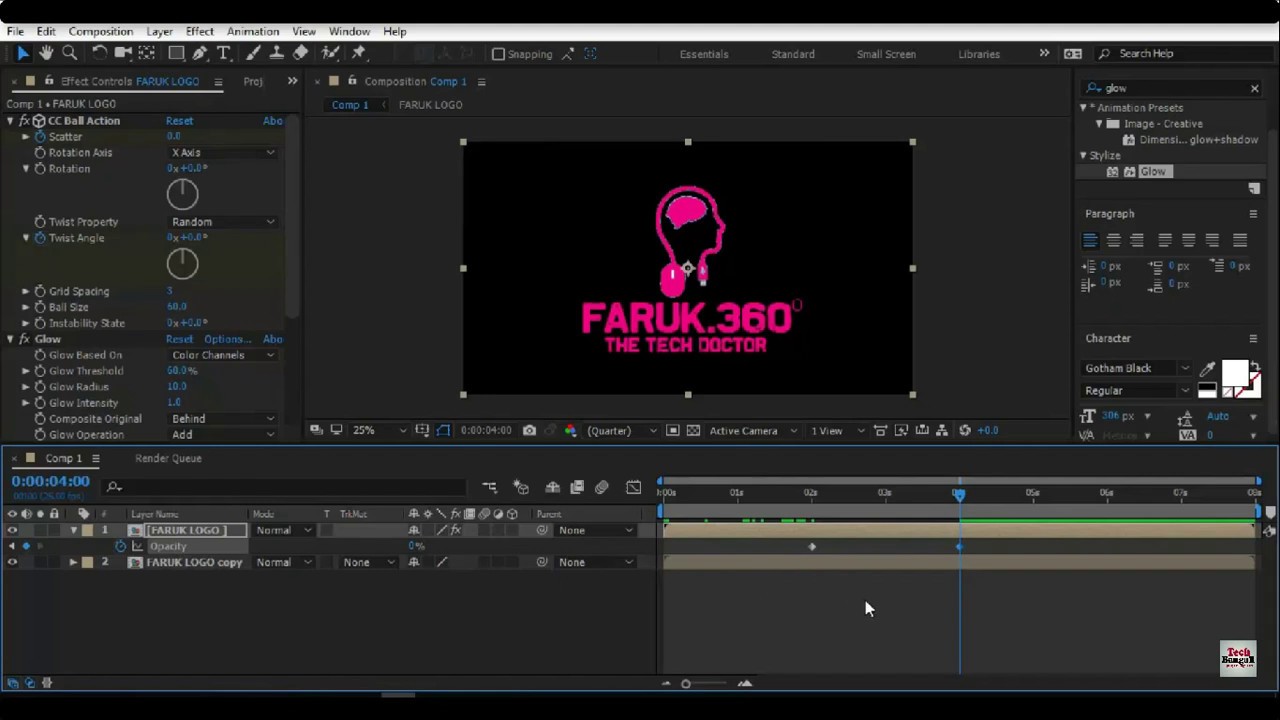Open the Glow Based On dropdown
This screenshot has height=720, width=1280.
(222, 355)
